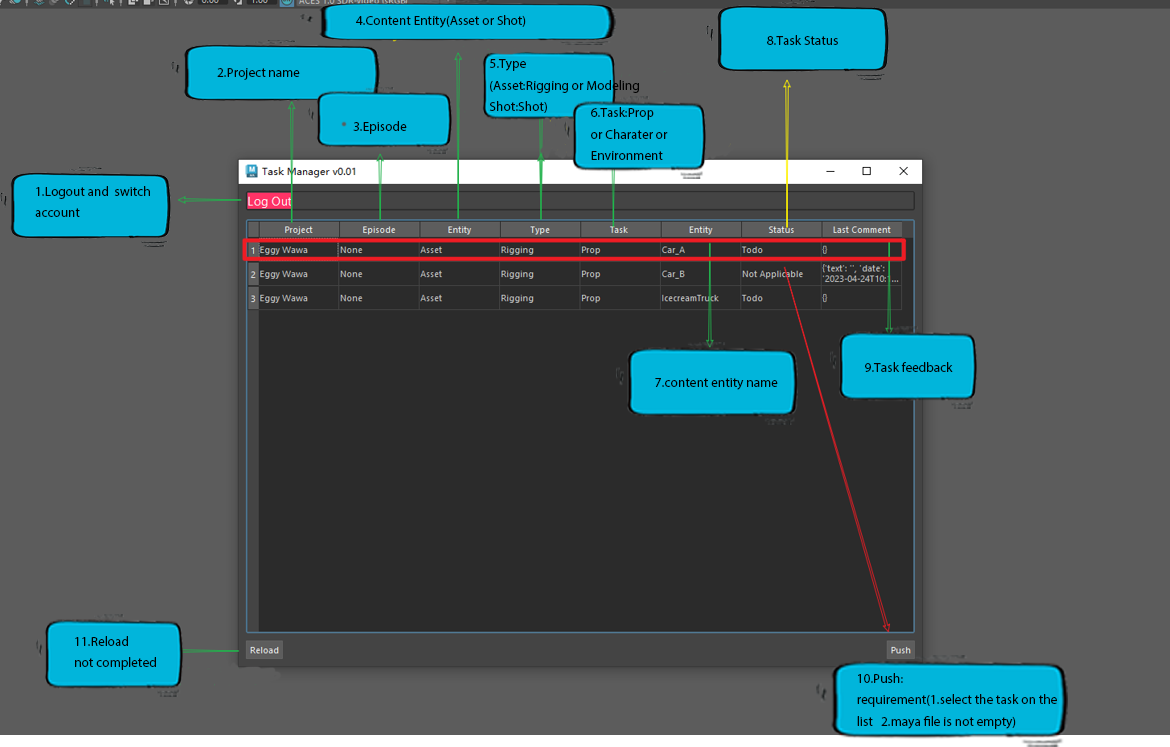
Task: Click the Push button
Action: tap(900, 650)
